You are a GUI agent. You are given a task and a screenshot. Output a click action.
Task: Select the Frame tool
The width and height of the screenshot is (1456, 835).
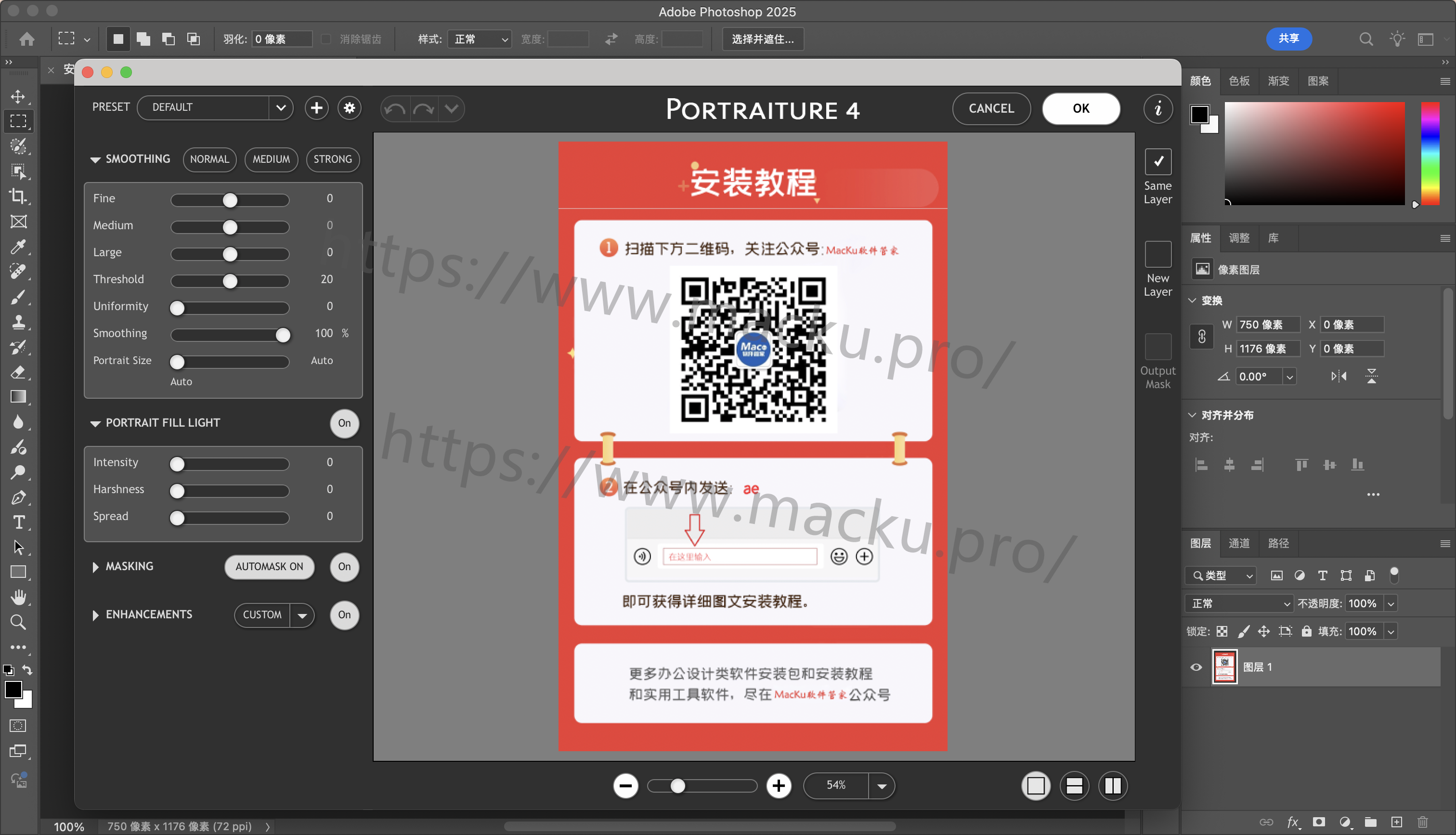18,222
